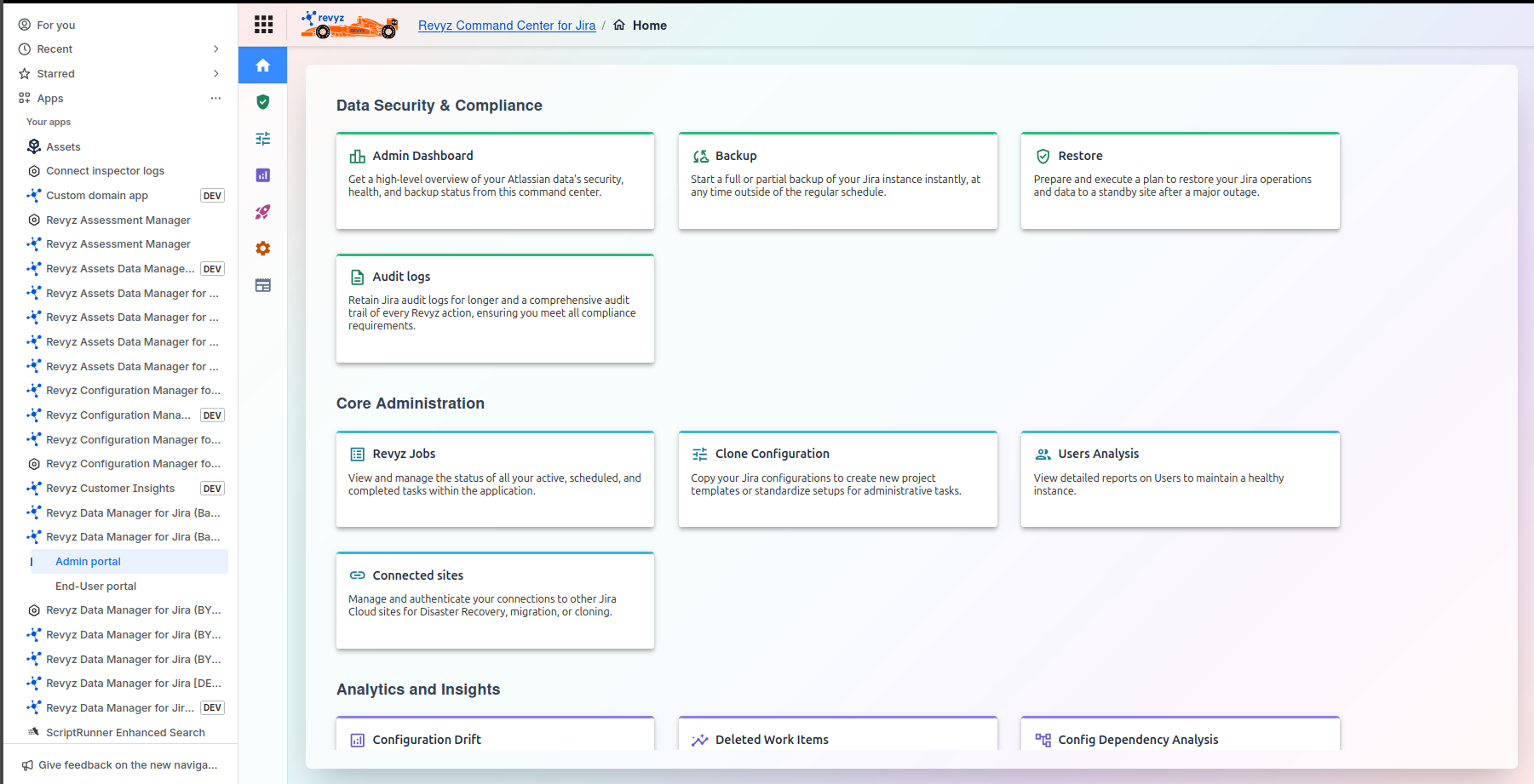Image resolution: width=1534 pixels, height=784 pixels.
Task: Click the sliders tune icon in toolbar
Action: (262, 139)
